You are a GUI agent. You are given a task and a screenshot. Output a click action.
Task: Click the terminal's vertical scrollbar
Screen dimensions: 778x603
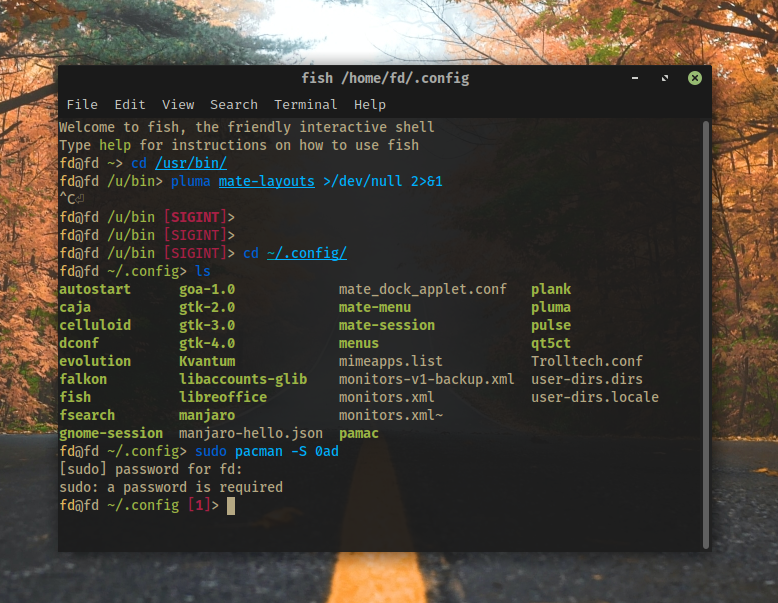pos(706,330)
